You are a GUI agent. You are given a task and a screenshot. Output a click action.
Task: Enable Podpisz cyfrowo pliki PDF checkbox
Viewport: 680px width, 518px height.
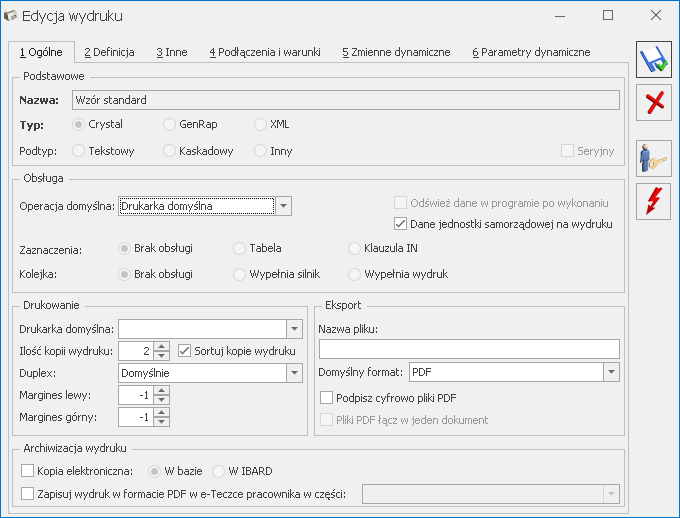tap(326, 397)
